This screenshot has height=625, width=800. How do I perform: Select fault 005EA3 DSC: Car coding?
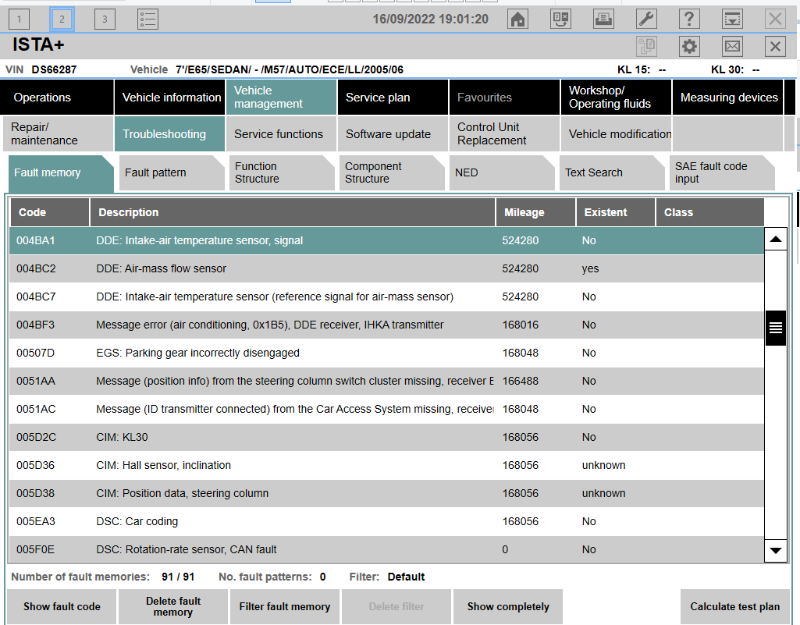pyautogui.click(x=386, y=521)
